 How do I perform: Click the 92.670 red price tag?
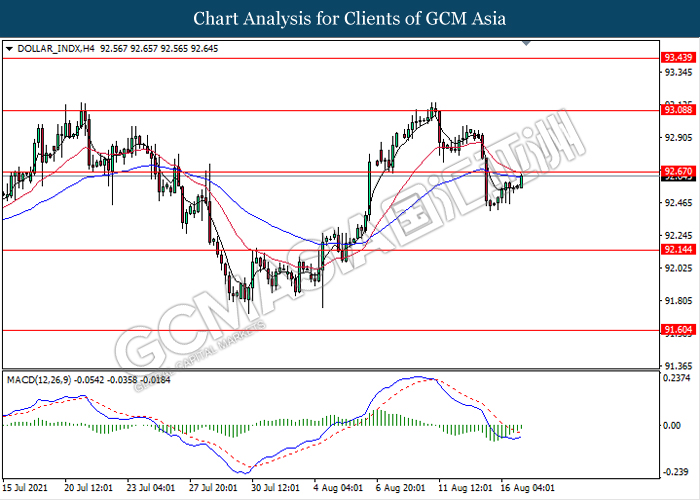coord(677,173)
